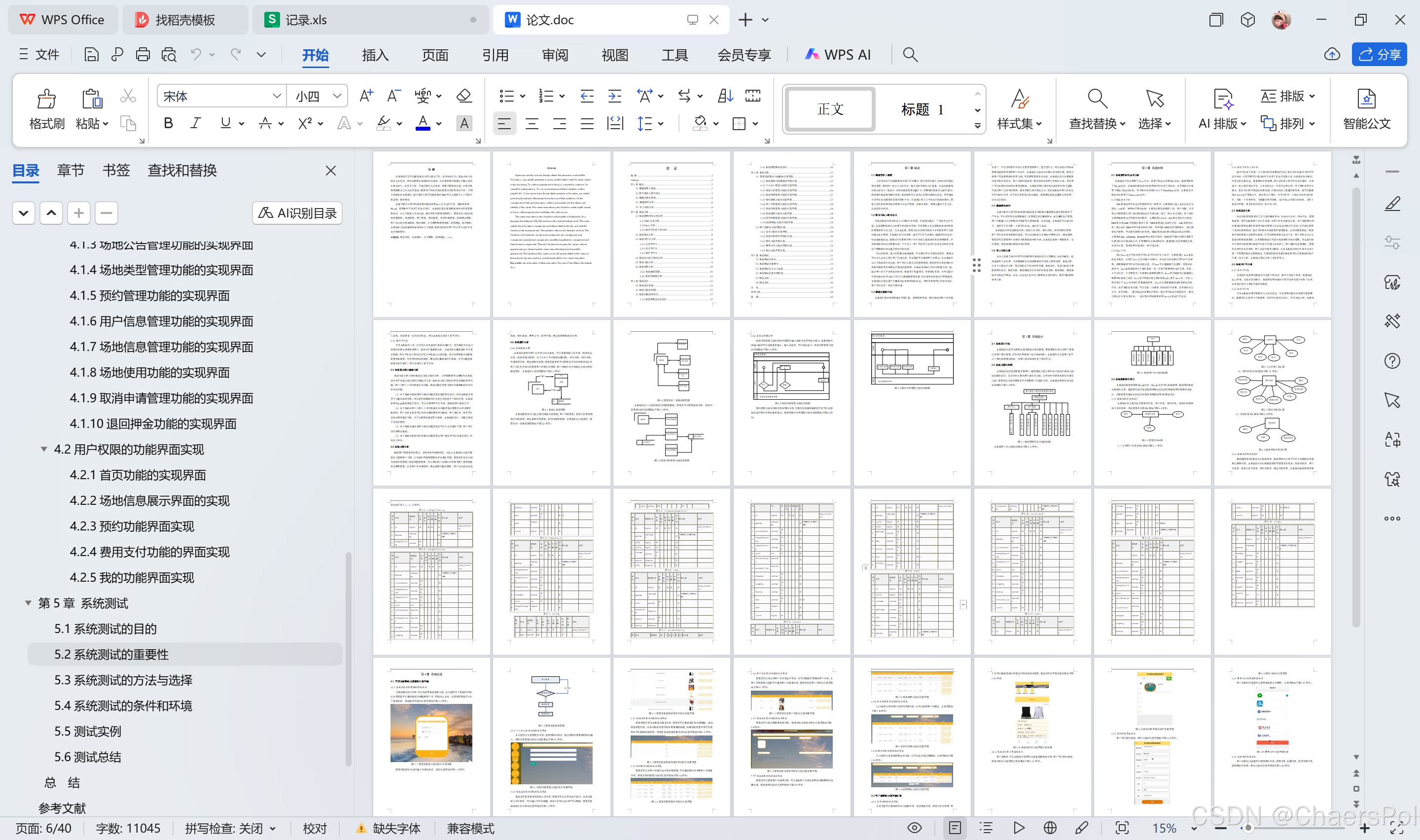Collapse the 第 5 章 系统测试 section
Screen dimensions: 1420x840
click(28, 603)
